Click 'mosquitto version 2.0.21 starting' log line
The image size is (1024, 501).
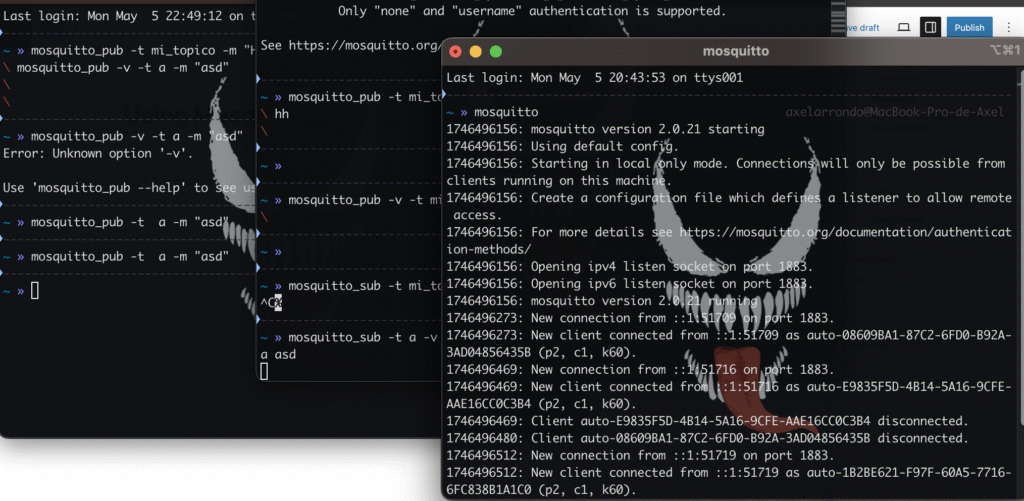click(605, 129)
